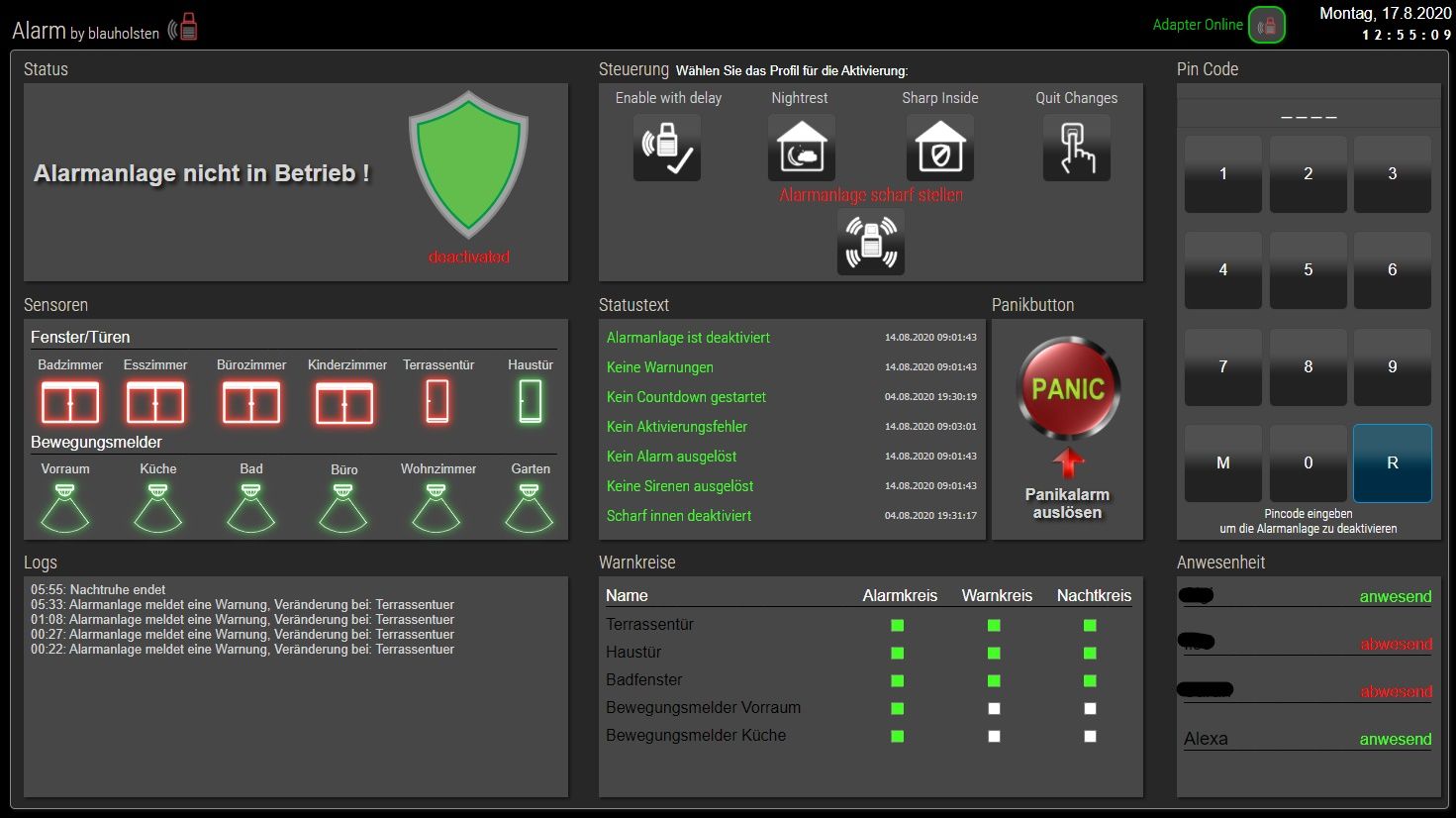Click Adapter Online status icon
This screenshot has height=818, width=1456.
(x=1267, y=26)
